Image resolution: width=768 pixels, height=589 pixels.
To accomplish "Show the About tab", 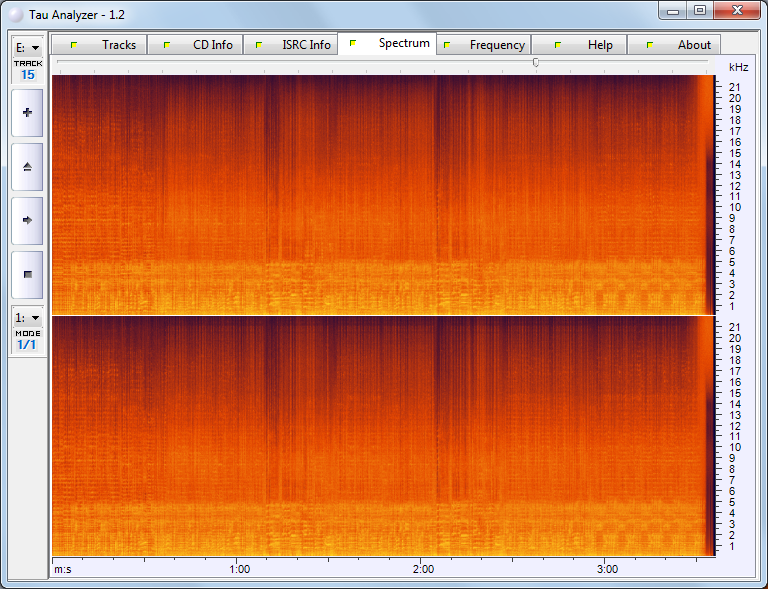I will (675, 45).
